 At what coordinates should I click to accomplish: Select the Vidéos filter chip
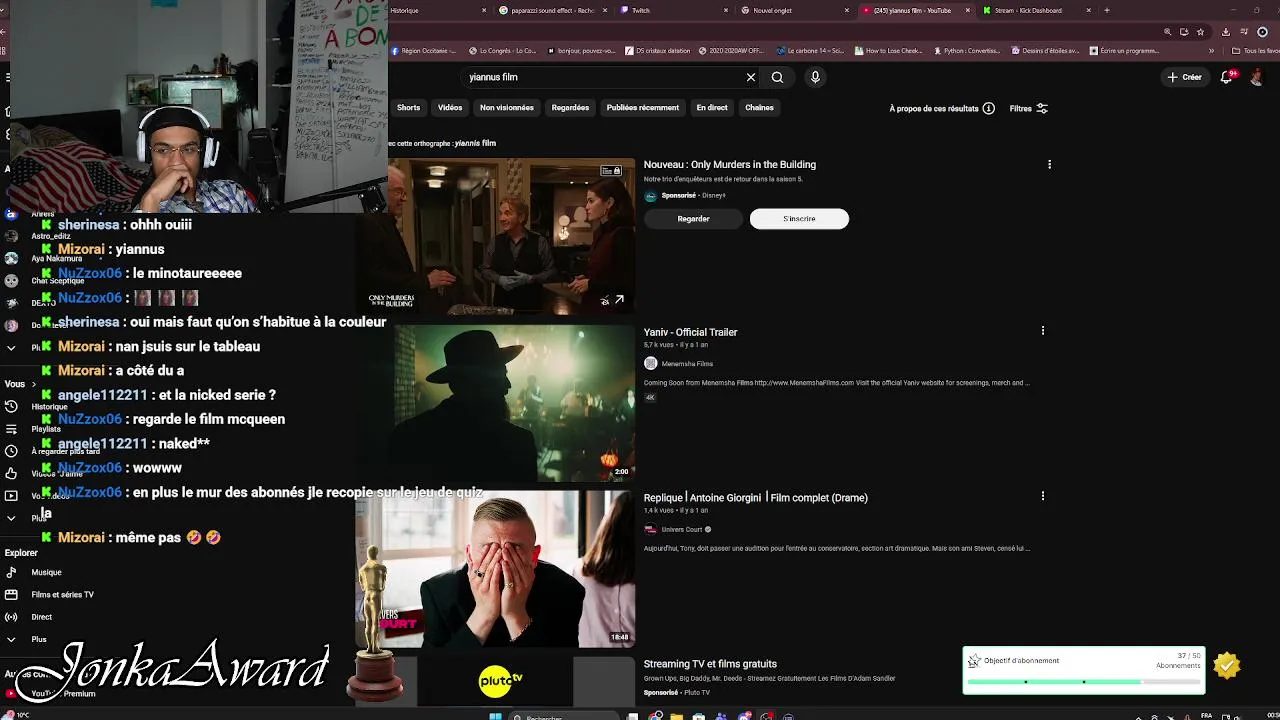pyautogui.click(x=450, y=107)
